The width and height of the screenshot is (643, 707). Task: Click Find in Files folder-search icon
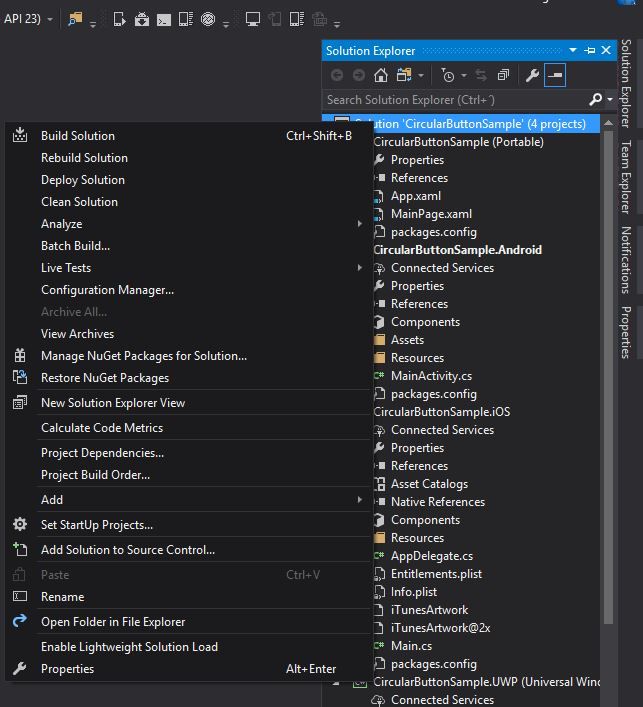click(75, 19)
